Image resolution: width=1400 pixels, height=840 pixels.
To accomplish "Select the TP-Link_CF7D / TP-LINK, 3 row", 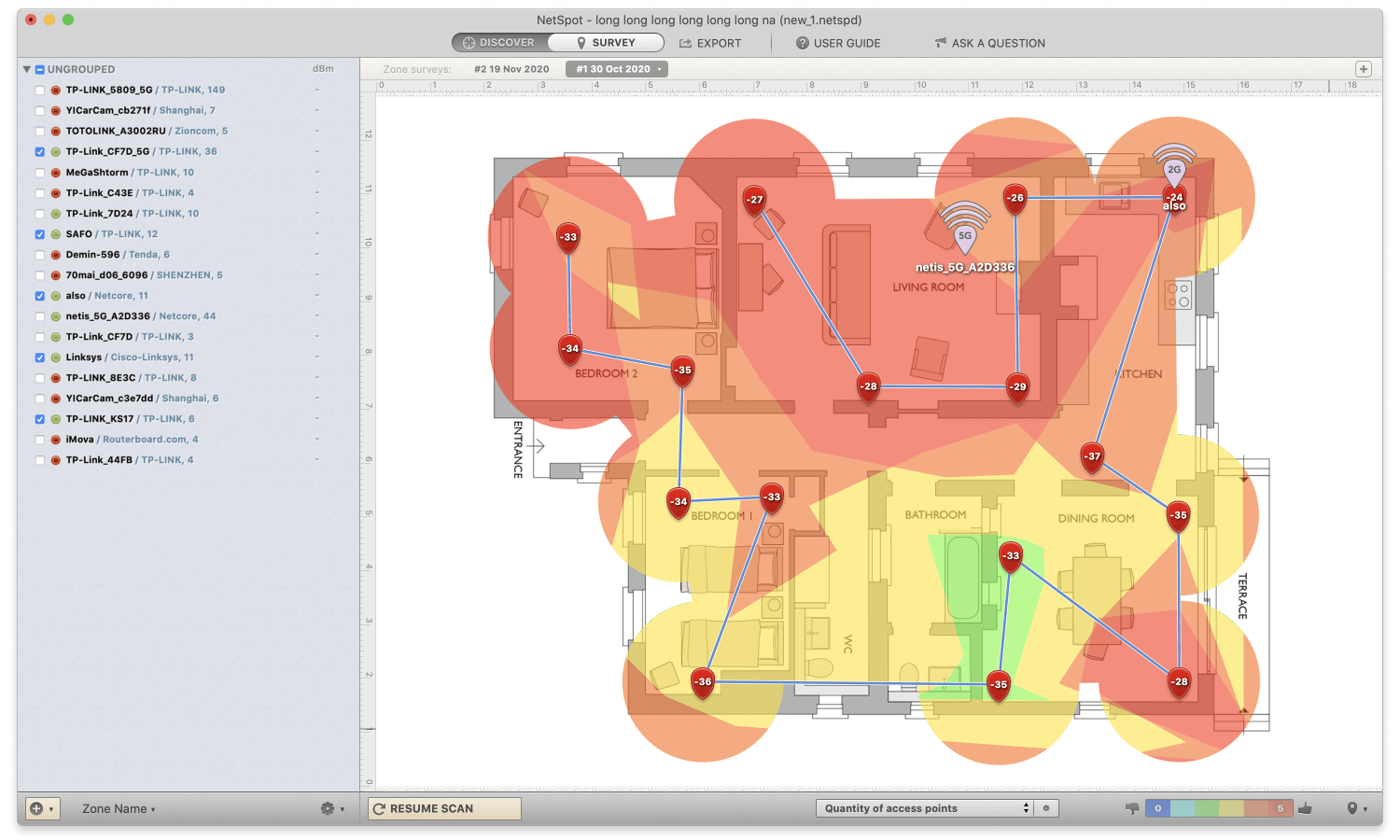I will pyautogui.click(x=189, y=337).
